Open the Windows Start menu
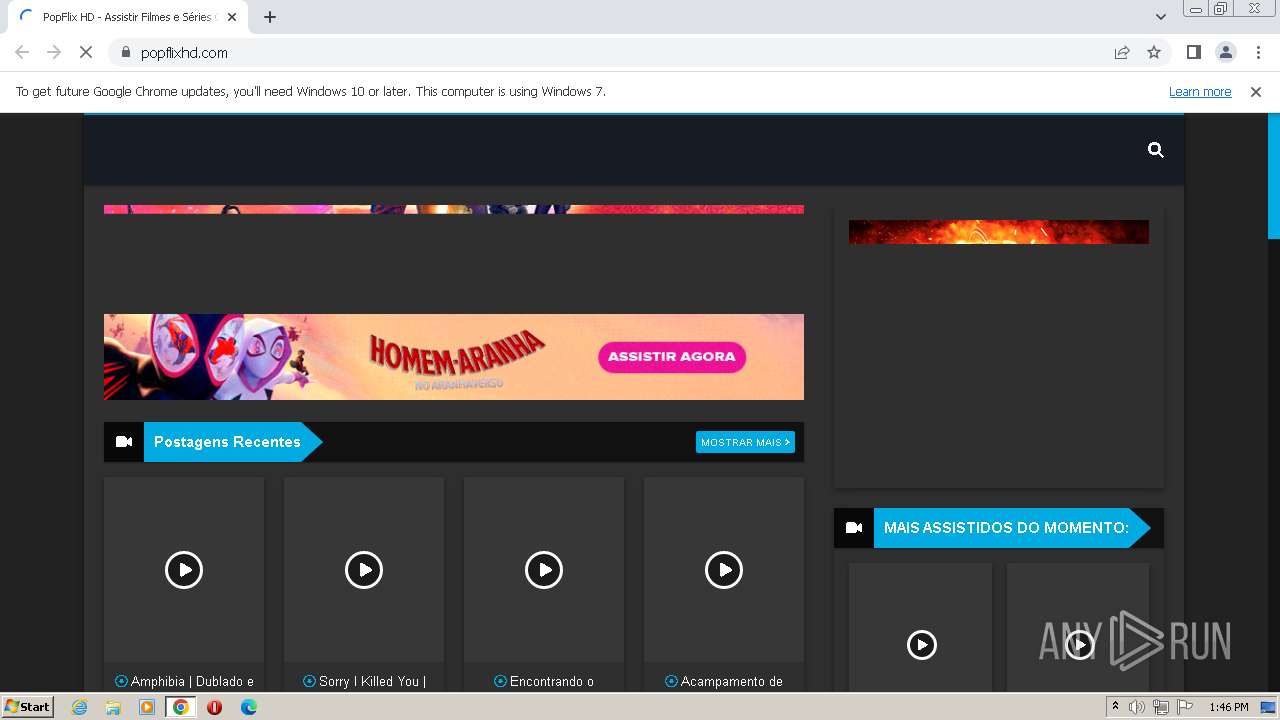 (28, 707)
